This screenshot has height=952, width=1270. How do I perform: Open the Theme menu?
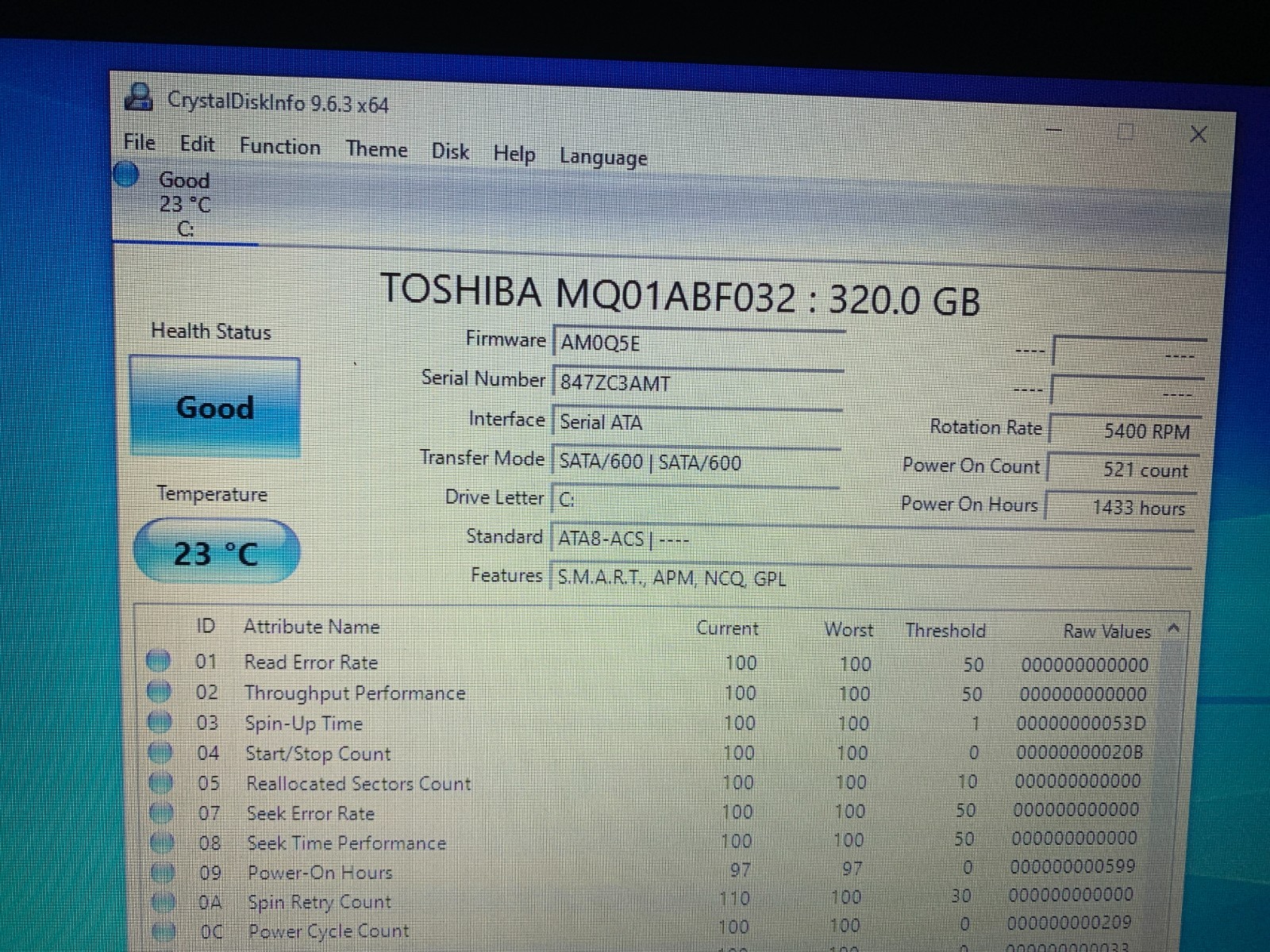pos(376,149)
